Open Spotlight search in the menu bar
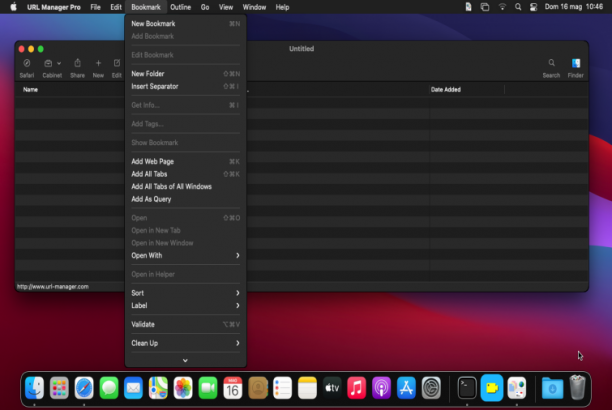Screen dimensions: 612x410 pyautogui.click(x=518, y=7)
